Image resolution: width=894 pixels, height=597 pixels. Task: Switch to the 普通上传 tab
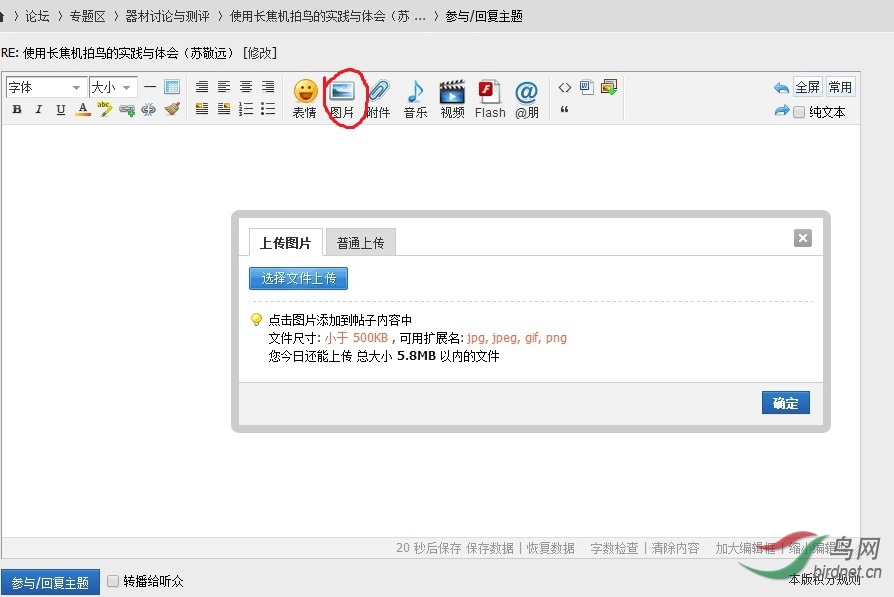coord(361,241)
